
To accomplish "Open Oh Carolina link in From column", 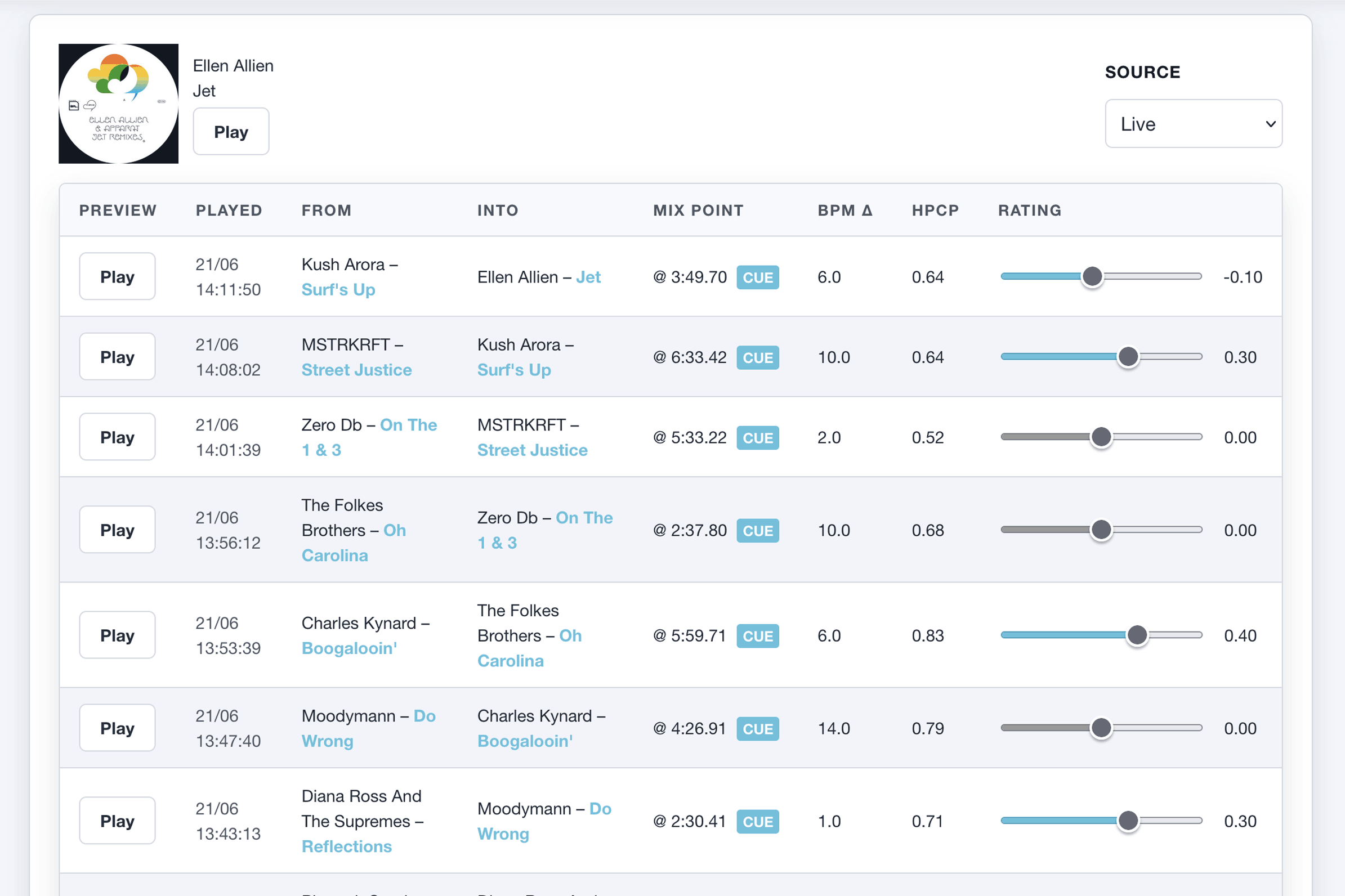I will pos(354,543).
